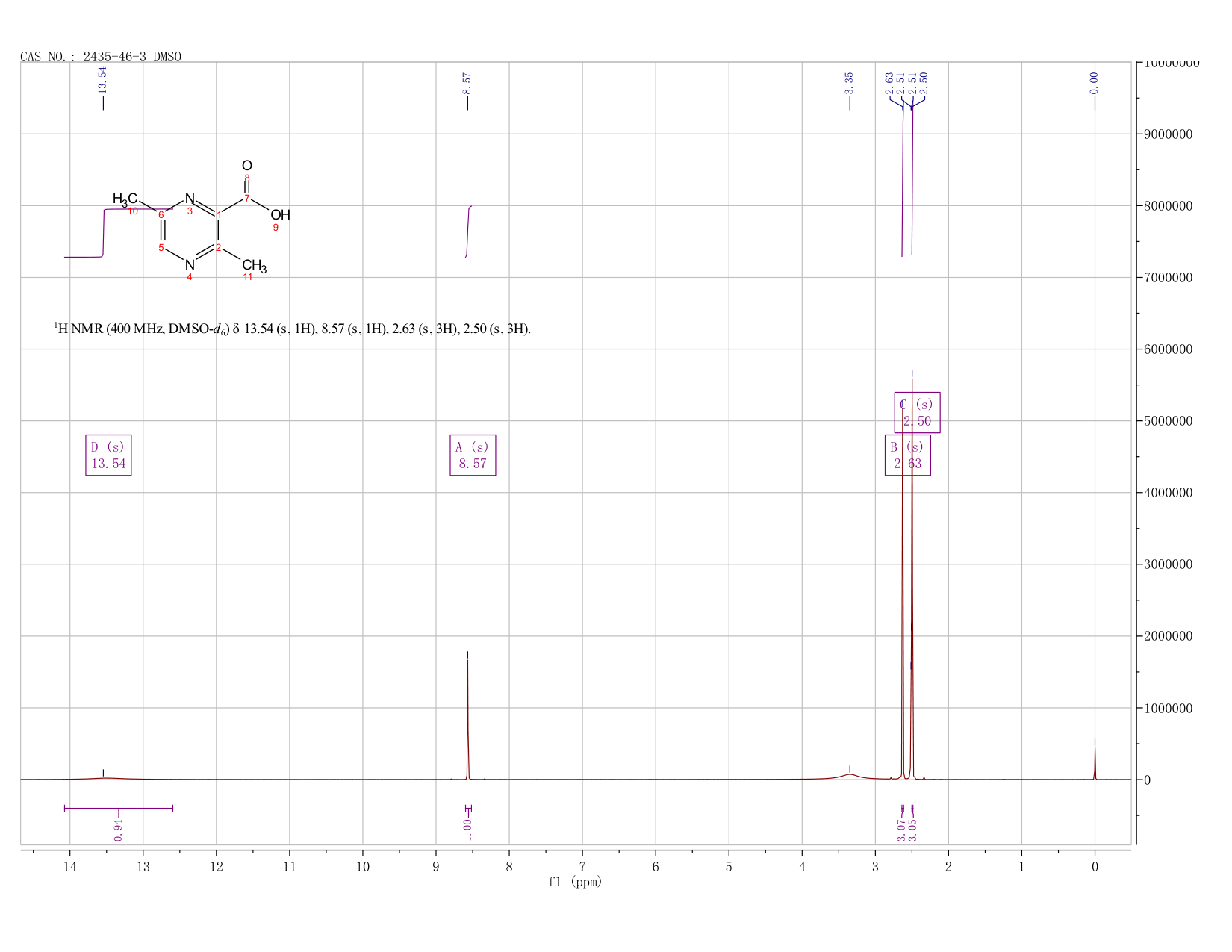Click the OH group labeled 9 in structure
This screenshot has height=952, width=1232.
click(280, 215)
